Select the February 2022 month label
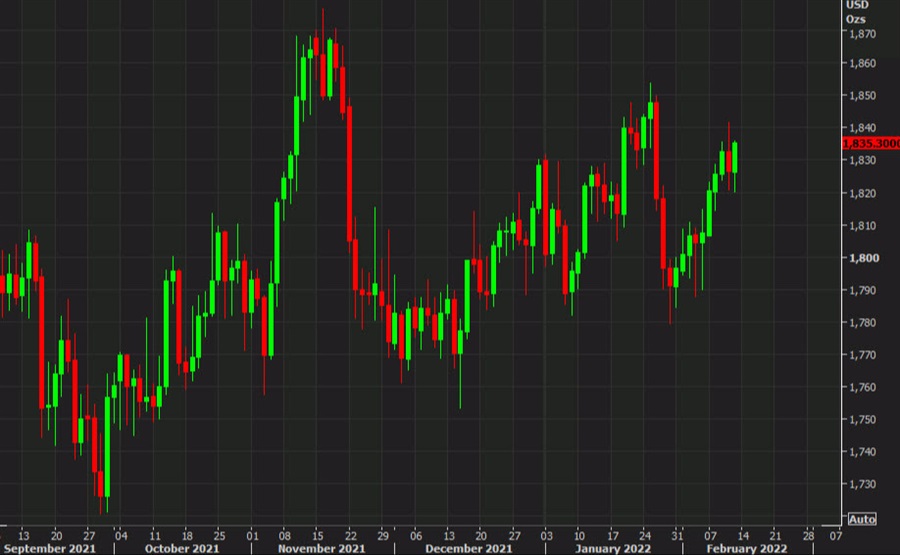Image resolution: width=900 pixels, height=555 pixels. (747, 549)
